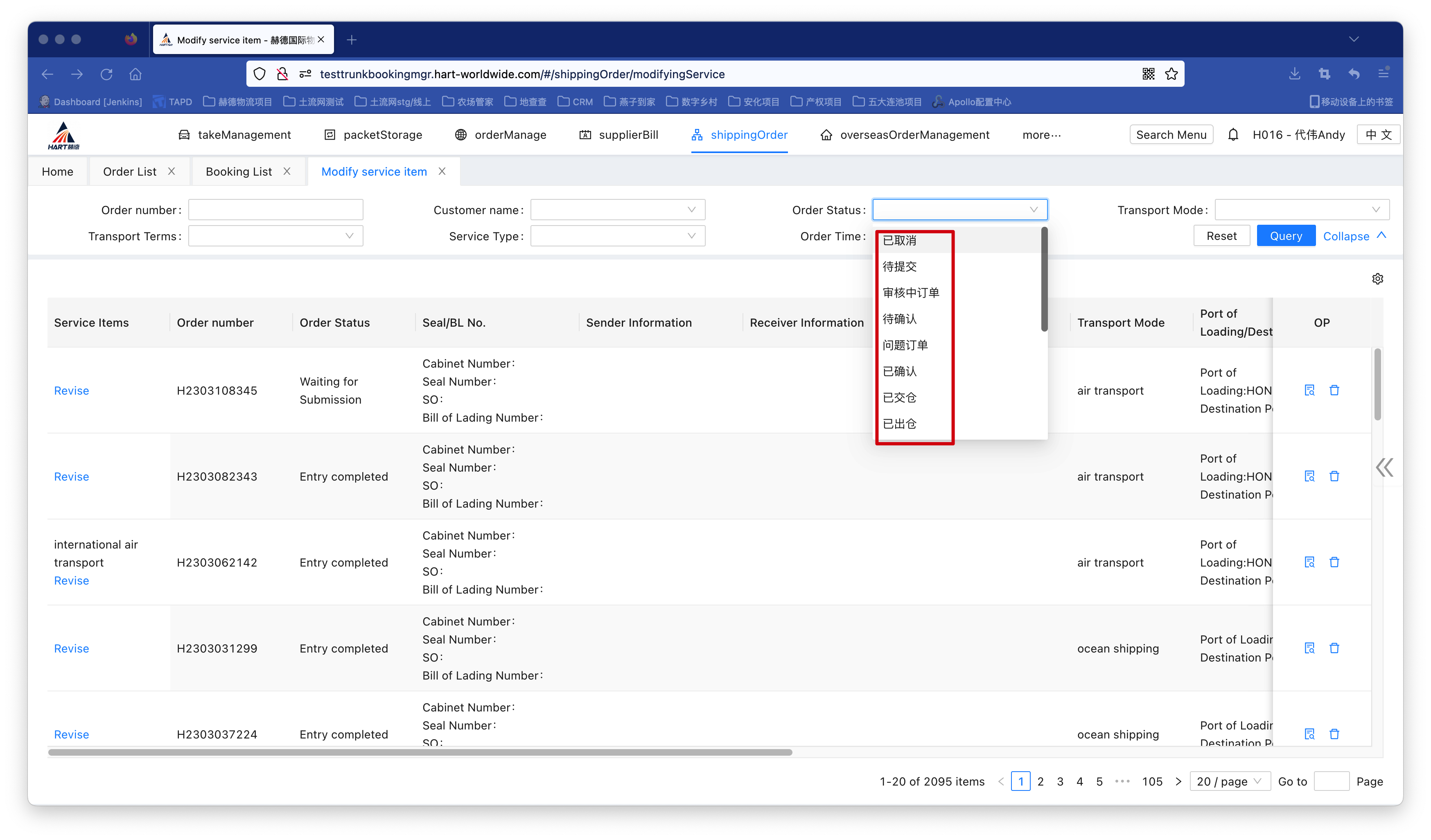Delete order H2303108345 with trash icon
The height and width of the screenshot is (840, 1431).
click(x=1334, y=390)
